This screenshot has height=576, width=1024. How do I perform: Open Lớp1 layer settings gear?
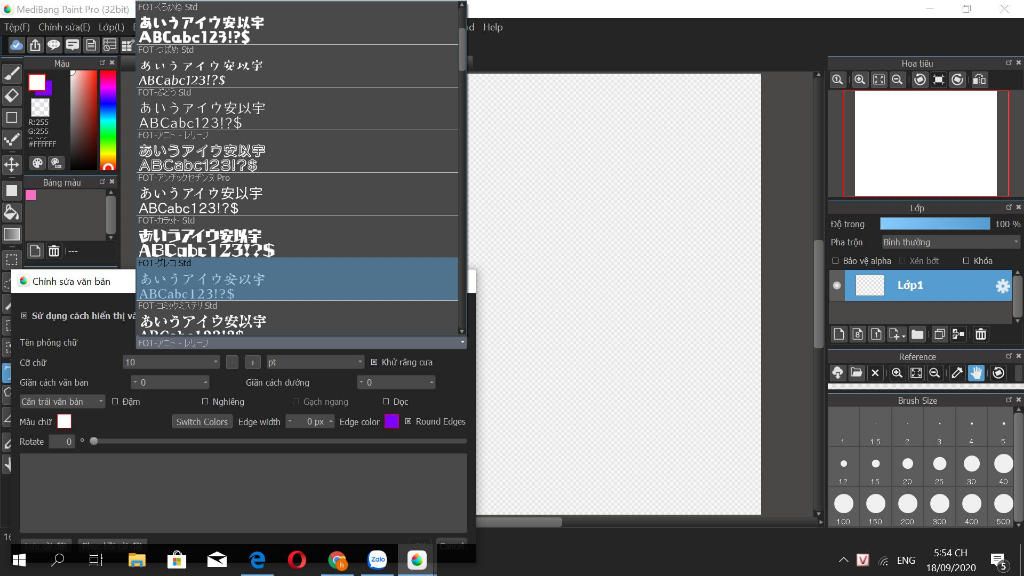[x=1002, y=285]
